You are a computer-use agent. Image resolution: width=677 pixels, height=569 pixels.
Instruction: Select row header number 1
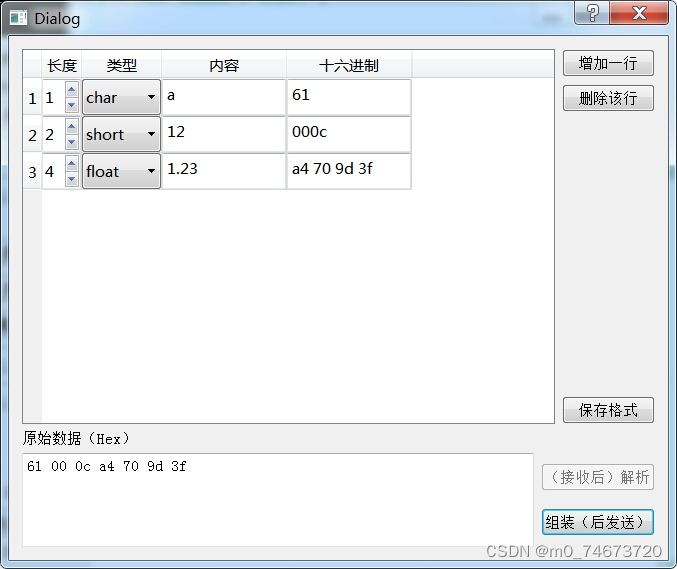pyautogui.click(x=32, y=98)
